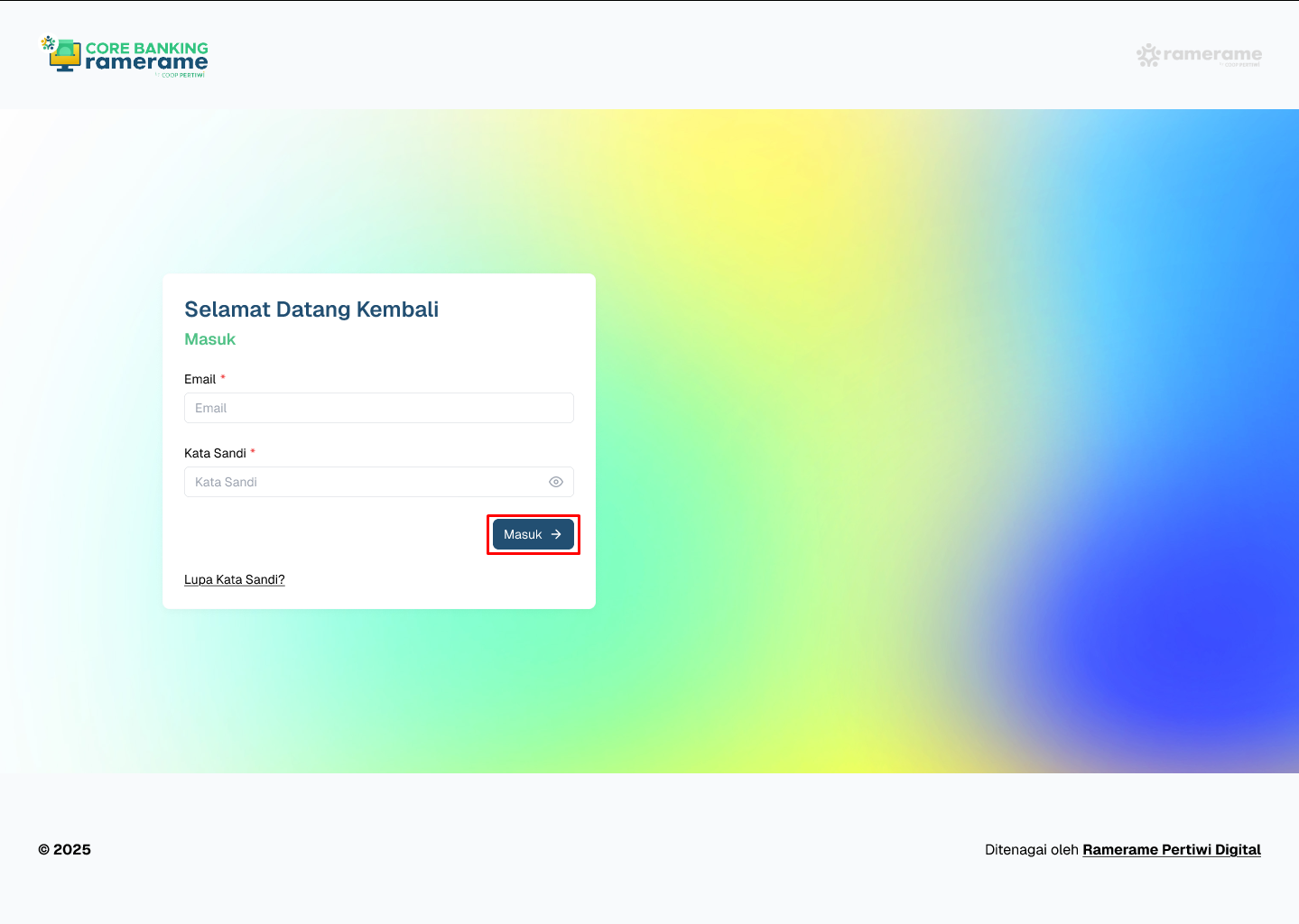This screenshot has width=1299, height=924.
Task: Click the Email input field
Action: pos(378,408)
